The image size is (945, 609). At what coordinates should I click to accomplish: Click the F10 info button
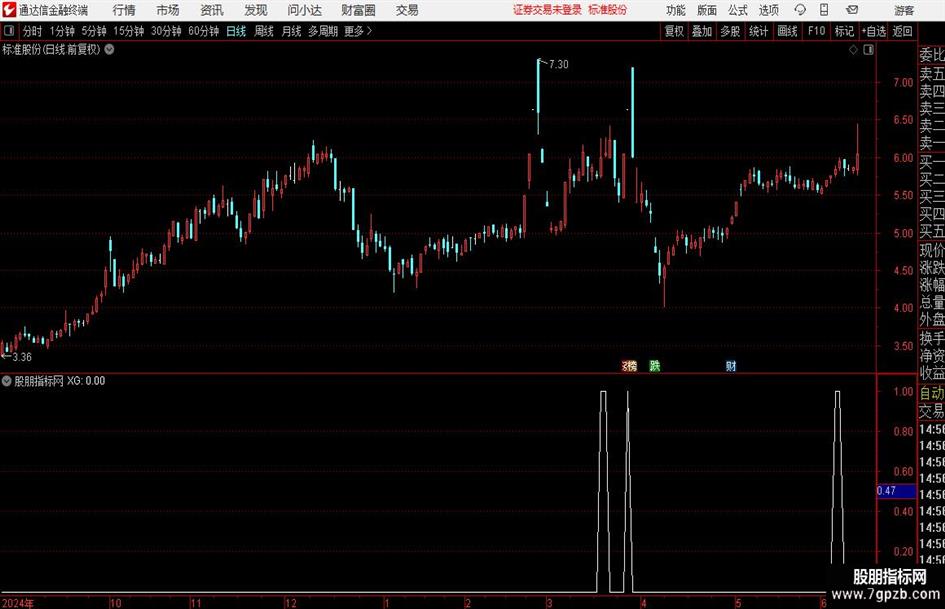(x=816, y=31)
